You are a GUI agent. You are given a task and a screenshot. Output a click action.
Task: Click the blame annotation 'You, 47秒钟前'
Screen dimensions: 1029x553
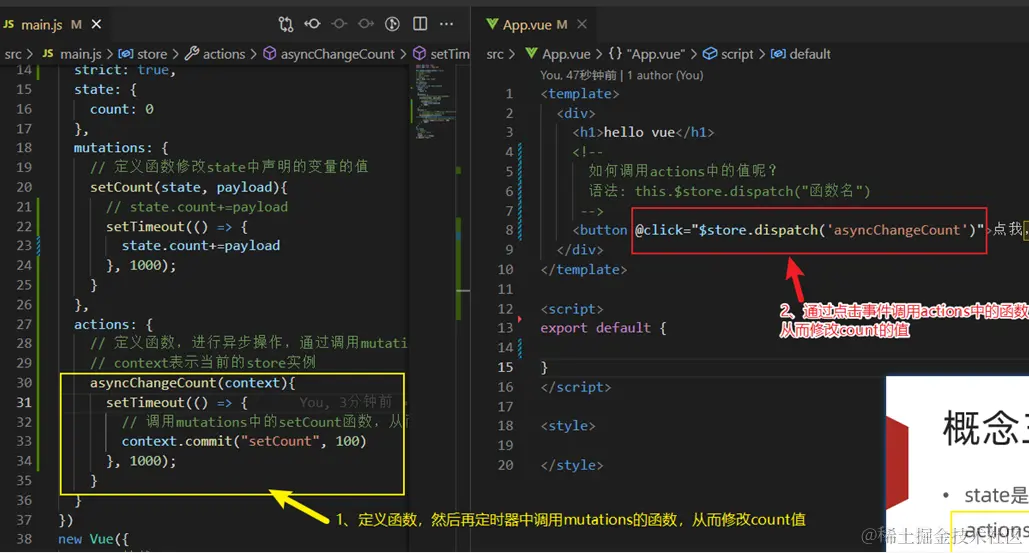578,75
